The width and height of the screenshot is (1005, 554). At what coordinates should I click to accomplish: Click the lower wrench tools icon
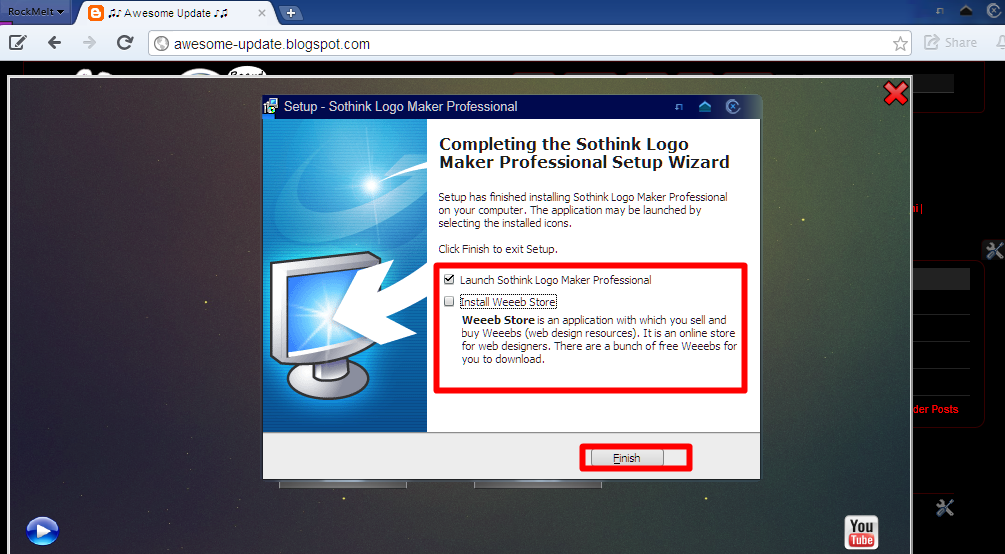[x=945, y=508]
